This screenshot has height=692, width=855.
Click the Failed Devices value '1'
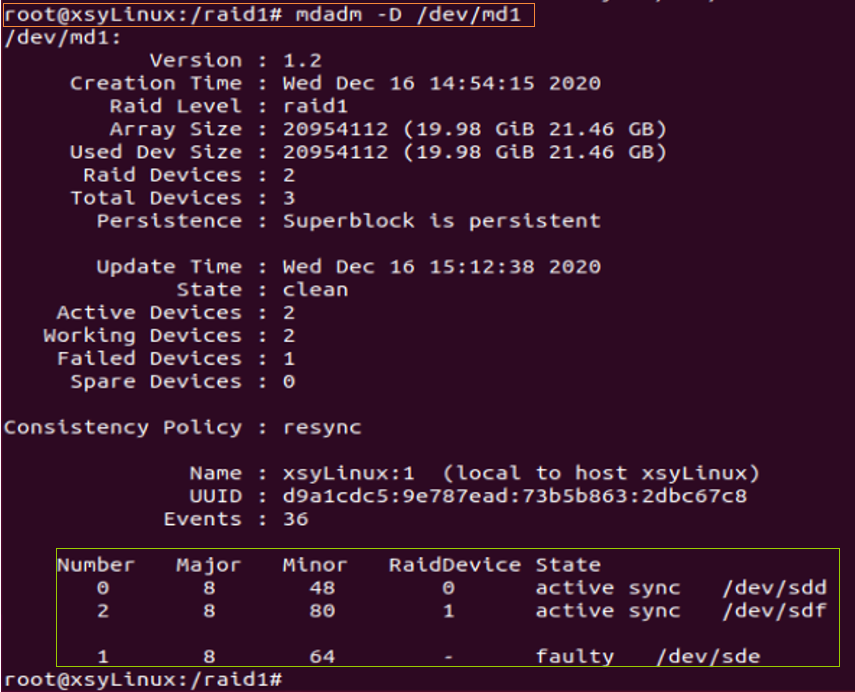click(x=289, y=359)
